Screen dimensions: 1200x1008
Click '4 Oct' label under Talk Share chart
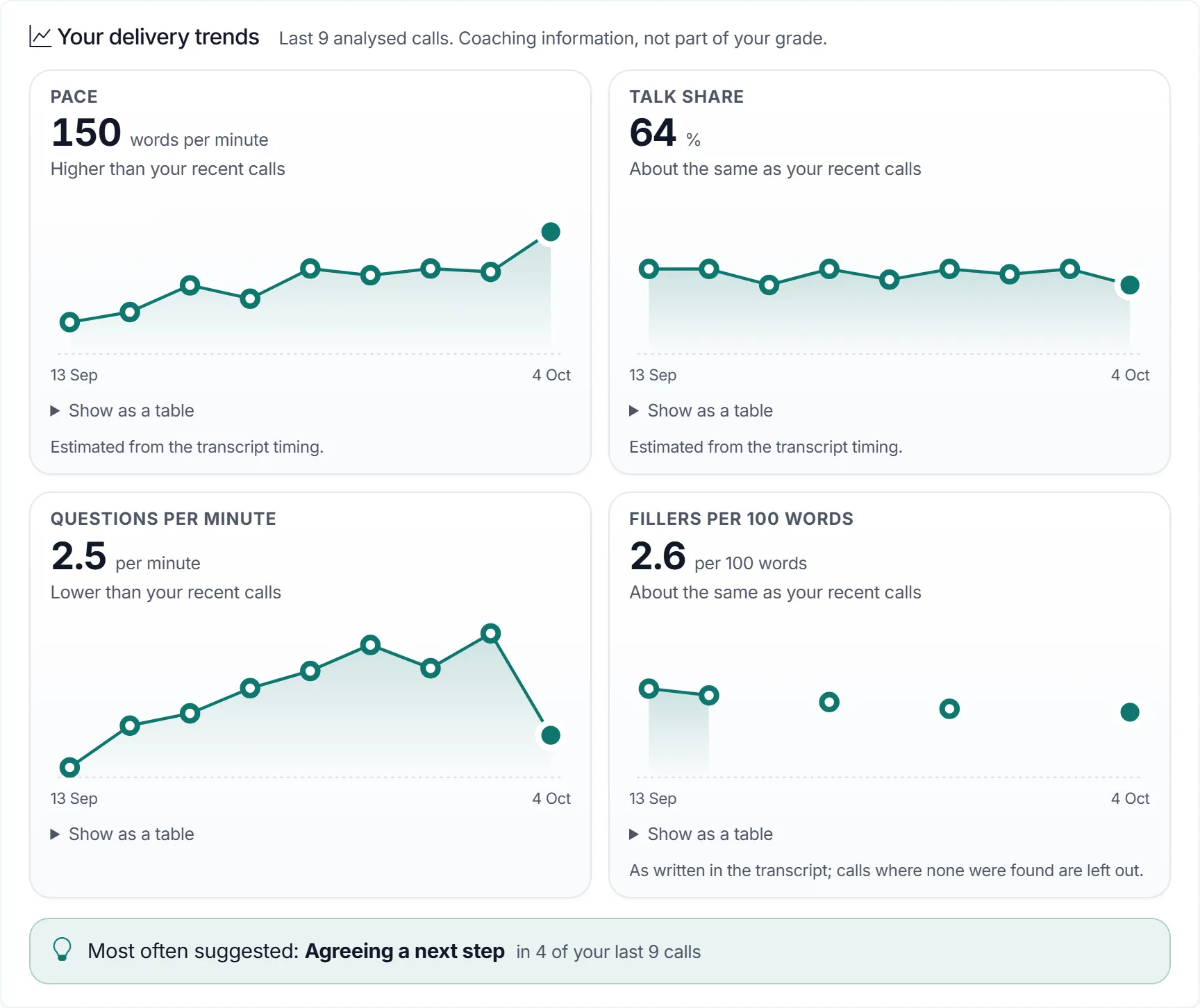pyautogui.click(x=1131, y=376)
